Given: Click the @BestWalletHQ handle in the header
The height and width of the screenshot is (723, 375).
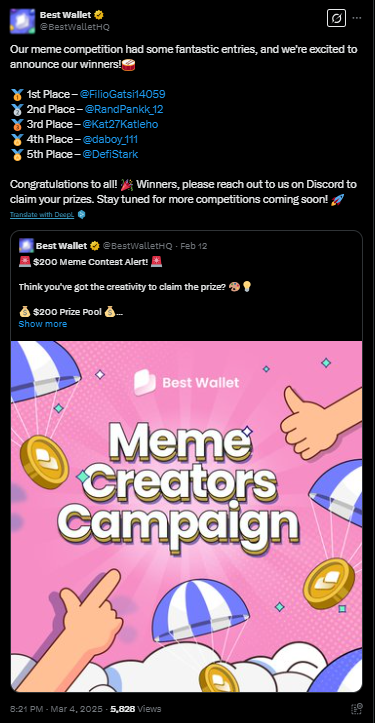Looking at the screenshot, I should point(75,27).
